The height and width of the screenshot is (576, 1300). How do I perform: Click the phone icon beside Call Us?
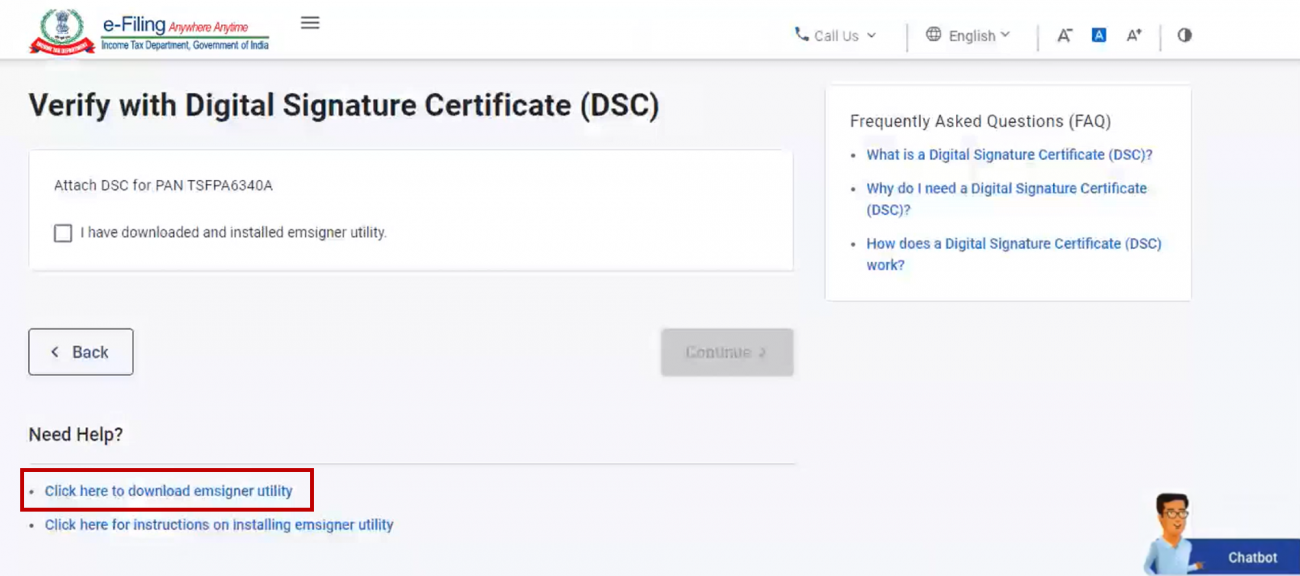pos(800,35)
